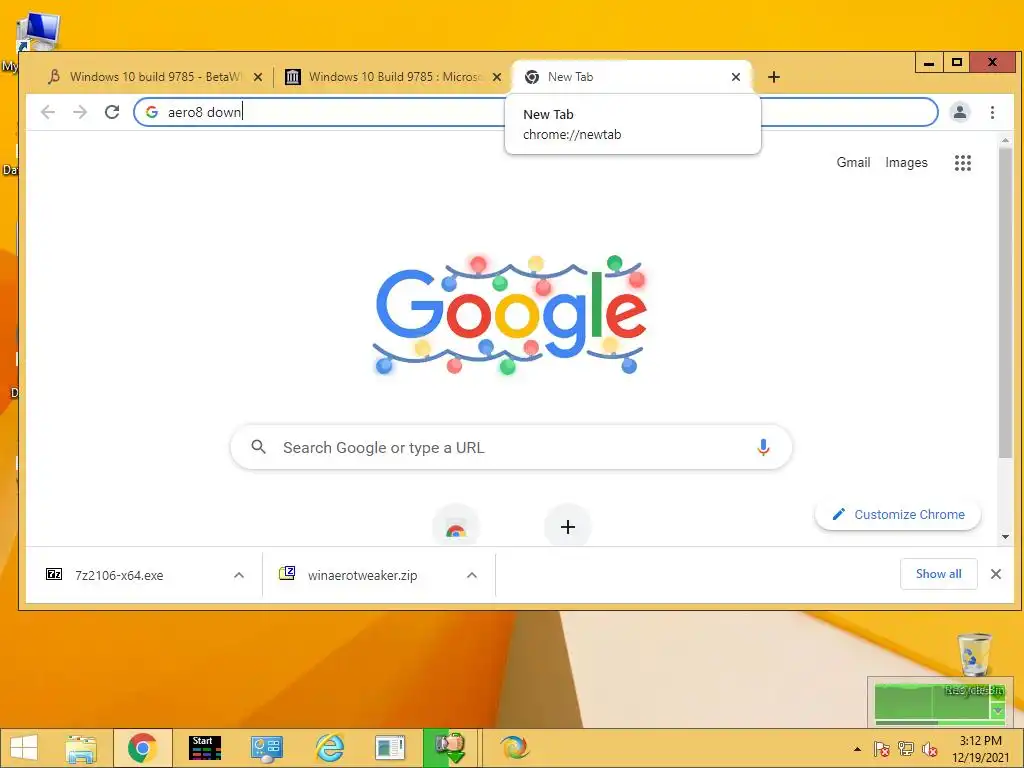Open the Action Center flag icon
Screen dimensions: 1024x768
click(x=881, y=749)
